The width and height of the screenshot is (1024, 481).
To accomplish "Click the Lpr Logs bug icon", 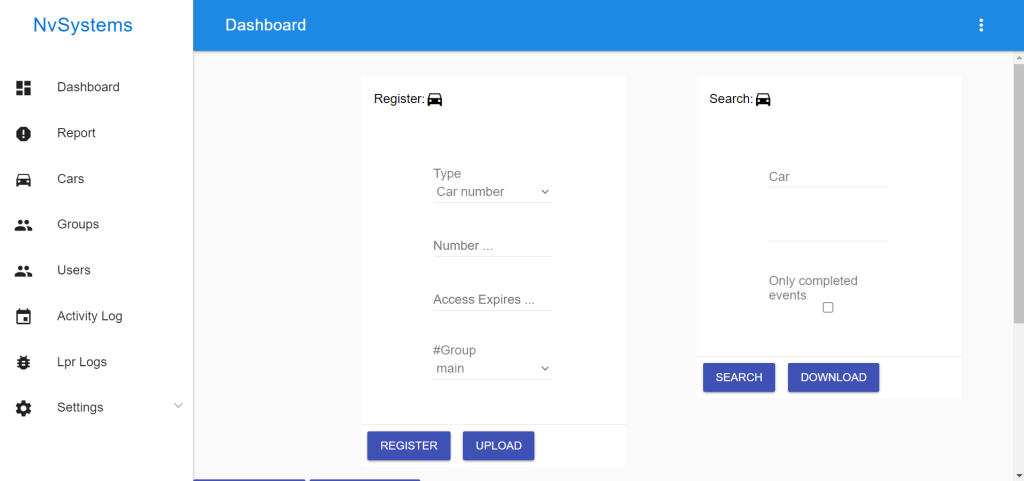I will click(24, 362).
